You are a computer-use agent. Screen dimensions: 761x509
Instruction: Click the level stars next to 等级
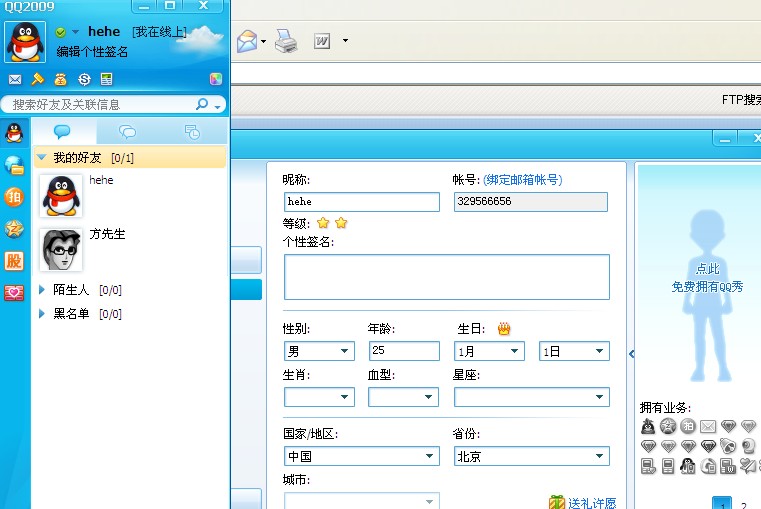click(x=332, y=223)
